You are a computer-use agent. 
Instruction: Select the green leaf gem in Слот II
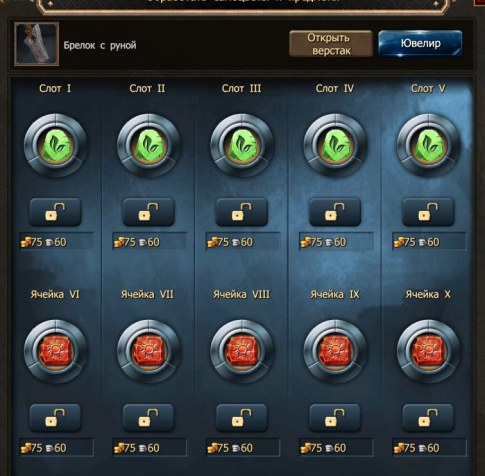coord(149,146)
